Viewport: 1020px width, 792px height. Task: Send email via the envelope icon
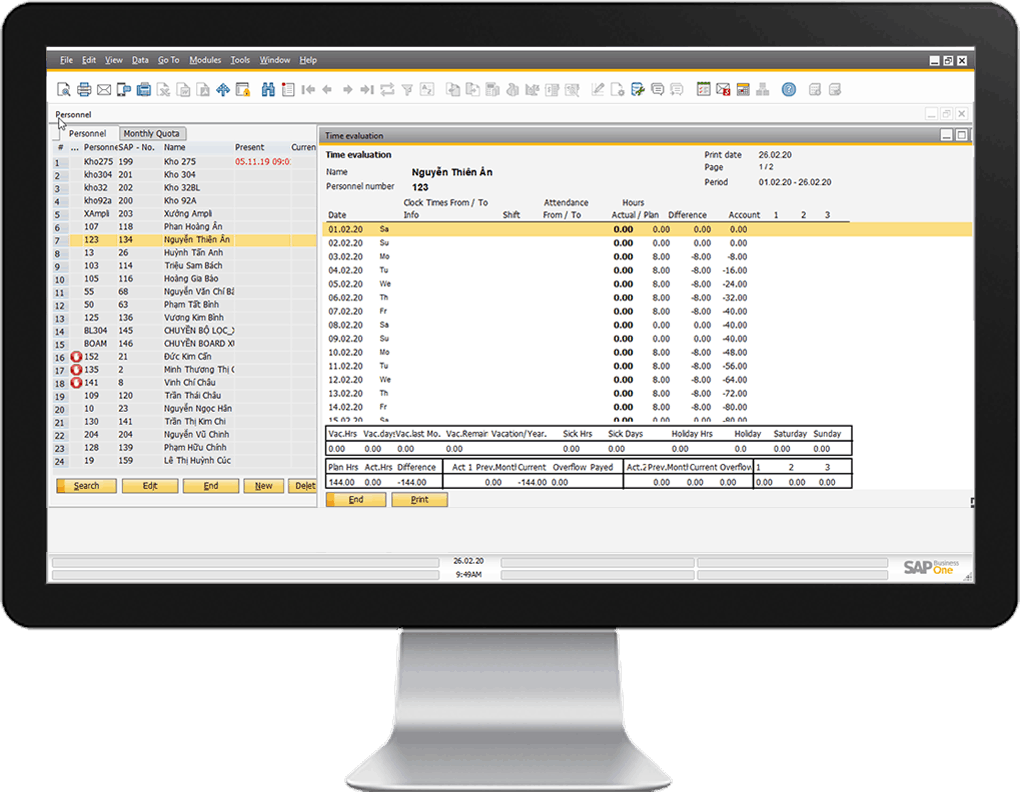click(103, 90)
